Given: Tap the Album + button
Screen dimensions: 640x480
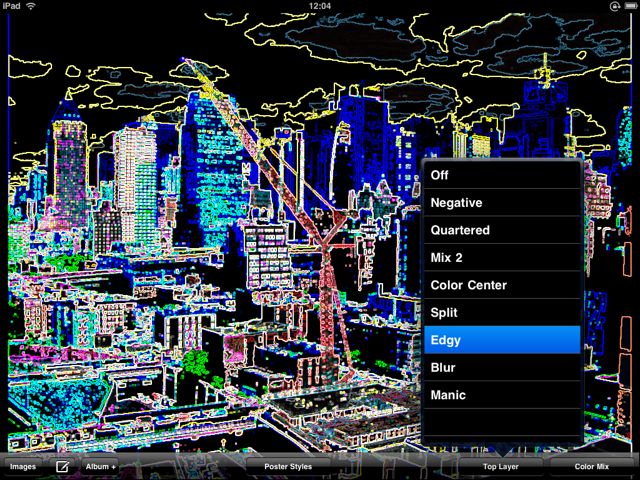Looking at the screenshot, I should [x=100, y=467].
